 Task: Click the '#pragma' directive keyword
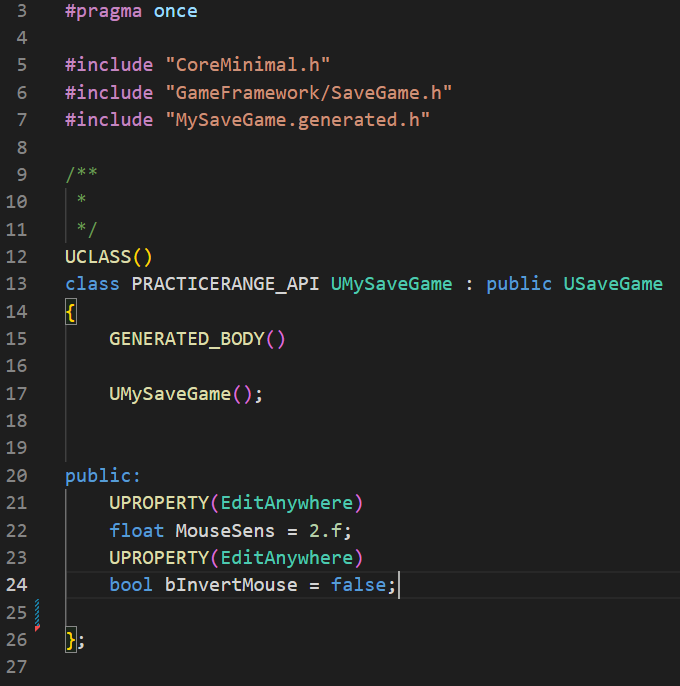point(104,11)
